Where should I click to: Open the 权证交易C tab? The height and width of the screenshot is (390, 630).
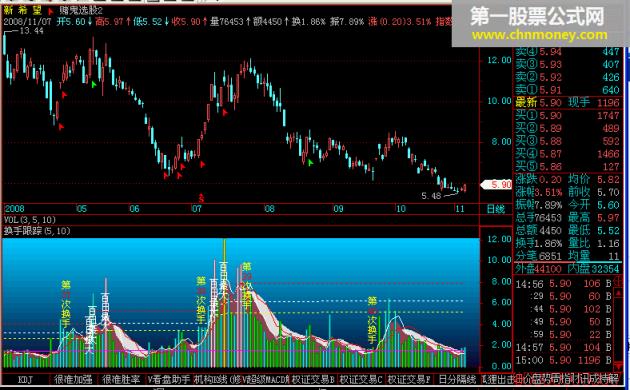(361, 379)
